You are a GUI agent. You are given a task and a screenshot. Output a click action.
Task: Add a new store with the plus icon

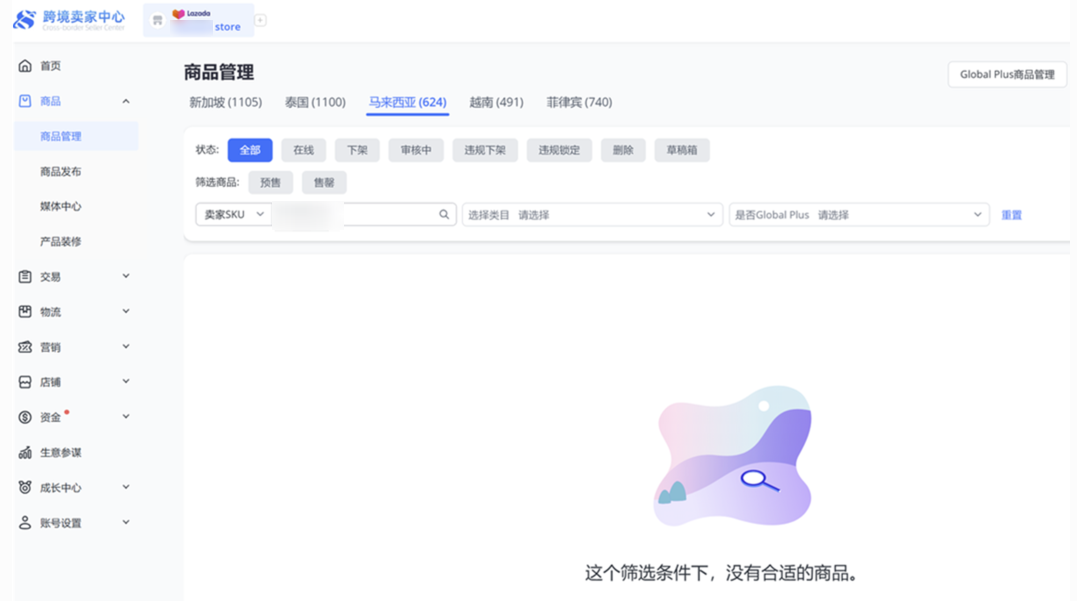[260, 20]
